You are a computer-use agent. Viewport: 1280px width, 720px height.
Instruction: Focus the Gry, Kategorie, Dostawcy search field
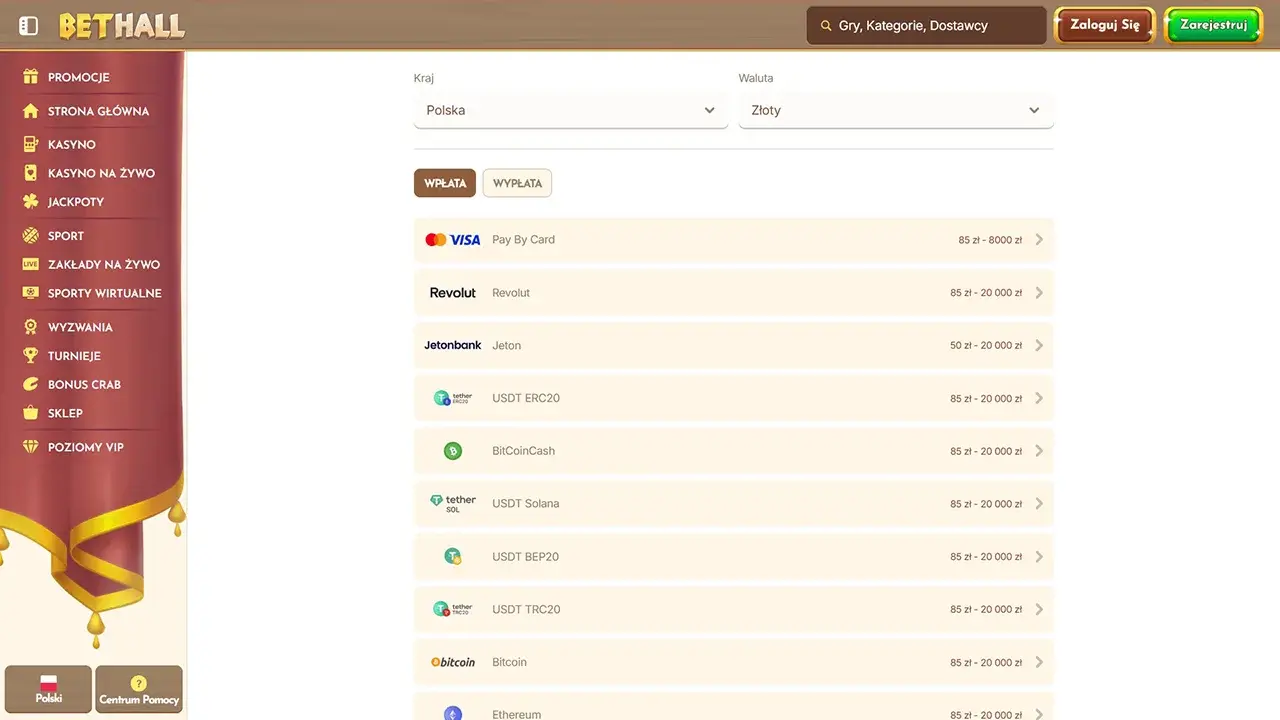(x=927, y=26)
